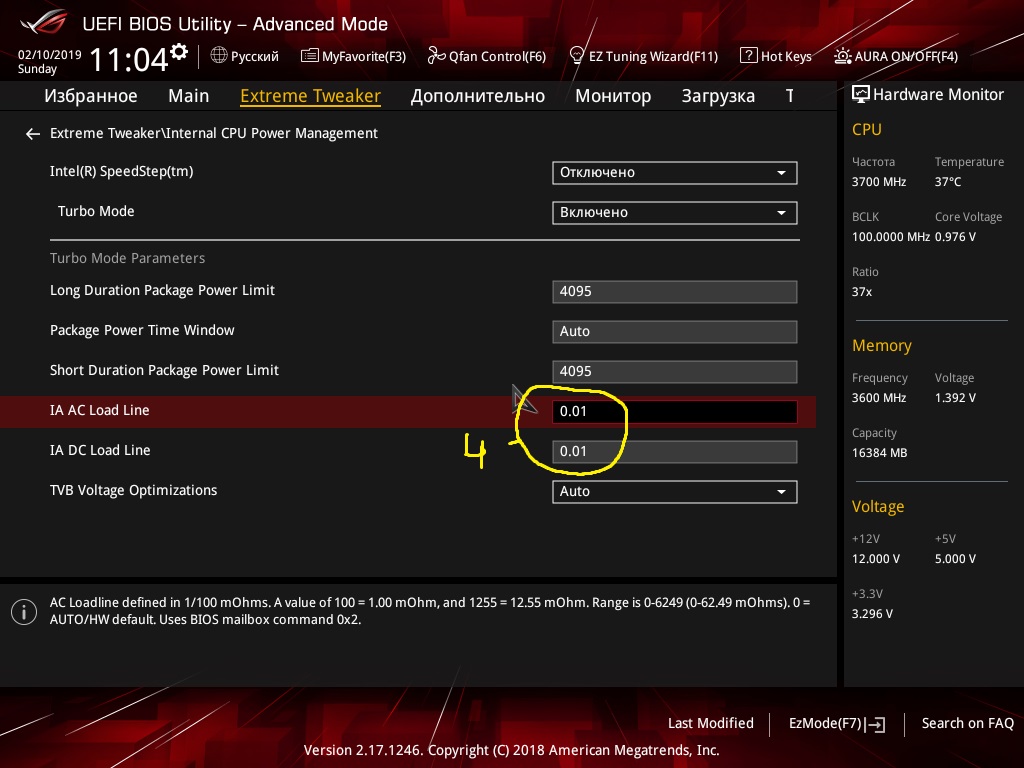Click the MyFavorite list icon

310,56
